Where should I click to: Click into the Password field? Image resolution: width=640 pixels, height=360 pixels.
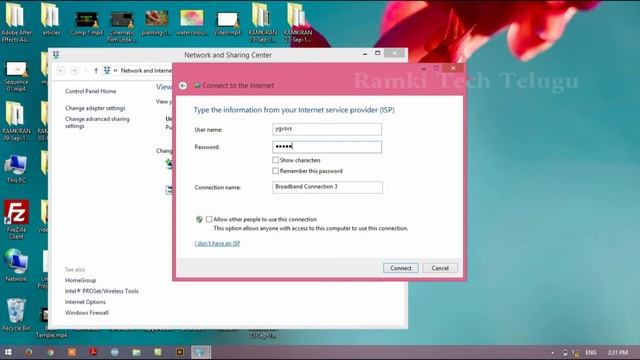(327, 147)
